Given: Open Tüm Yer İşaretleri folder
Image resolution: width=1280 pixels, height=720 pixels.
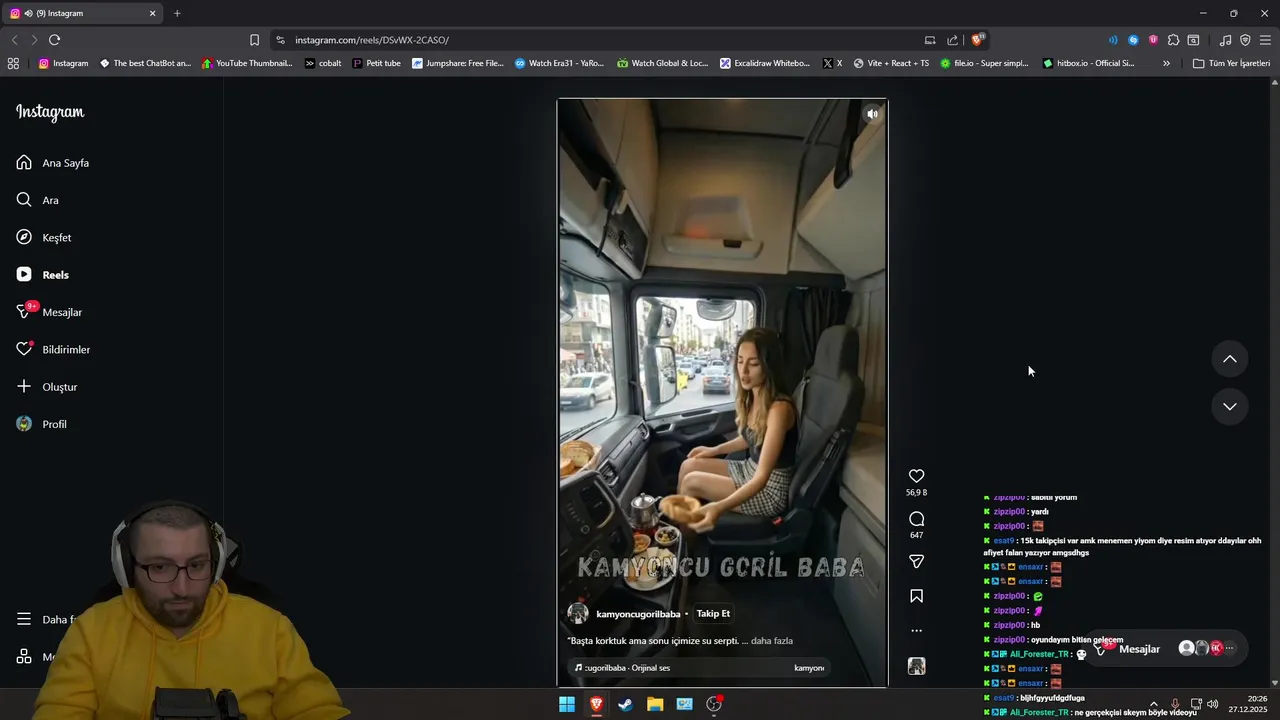Looking at the screenshot, I should (x=1231, y=63).
